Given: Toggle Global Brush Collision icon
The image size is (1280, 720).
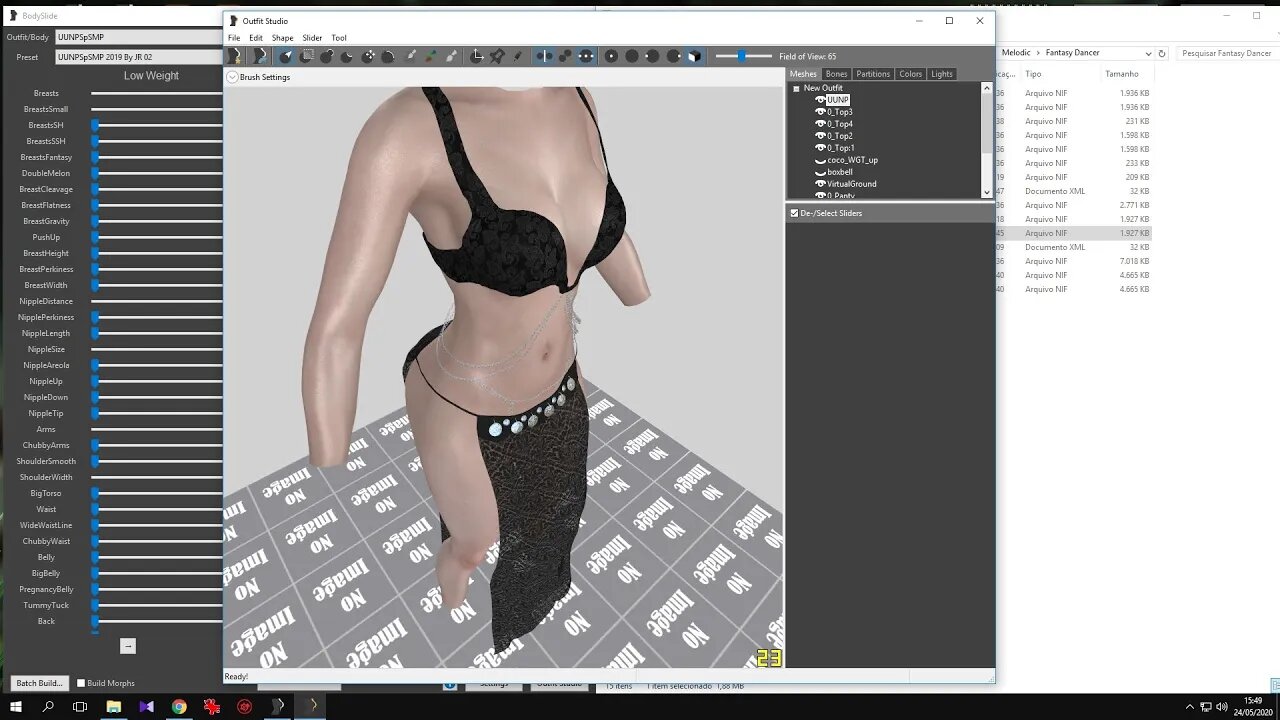Looking at the screenshot, I should pos(586,56).
